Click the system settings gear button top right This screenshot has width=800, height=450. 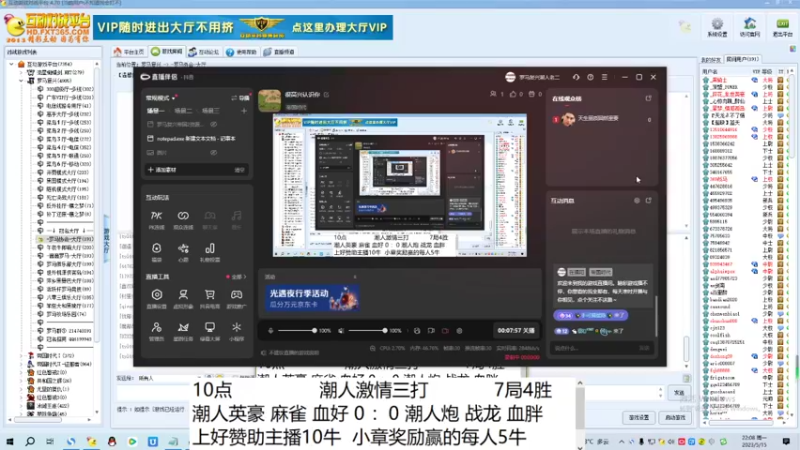coord(717,27)
